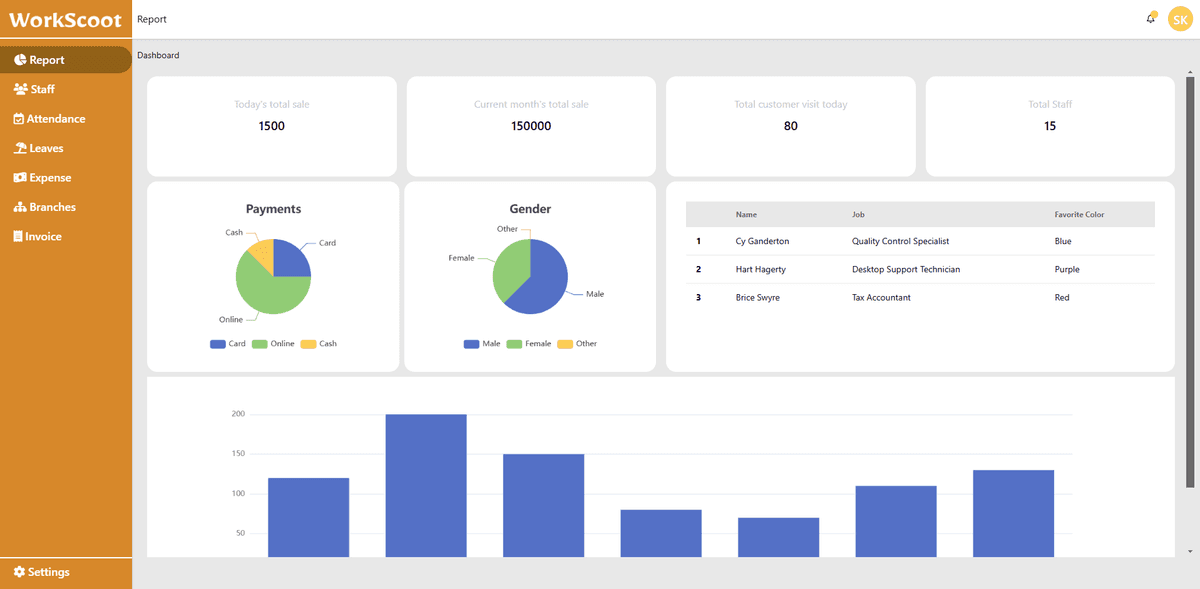This screenshot has height=589, width=1200.
Task: Click the Current month's total sale value 150000
Action: (x=531, y=126)
